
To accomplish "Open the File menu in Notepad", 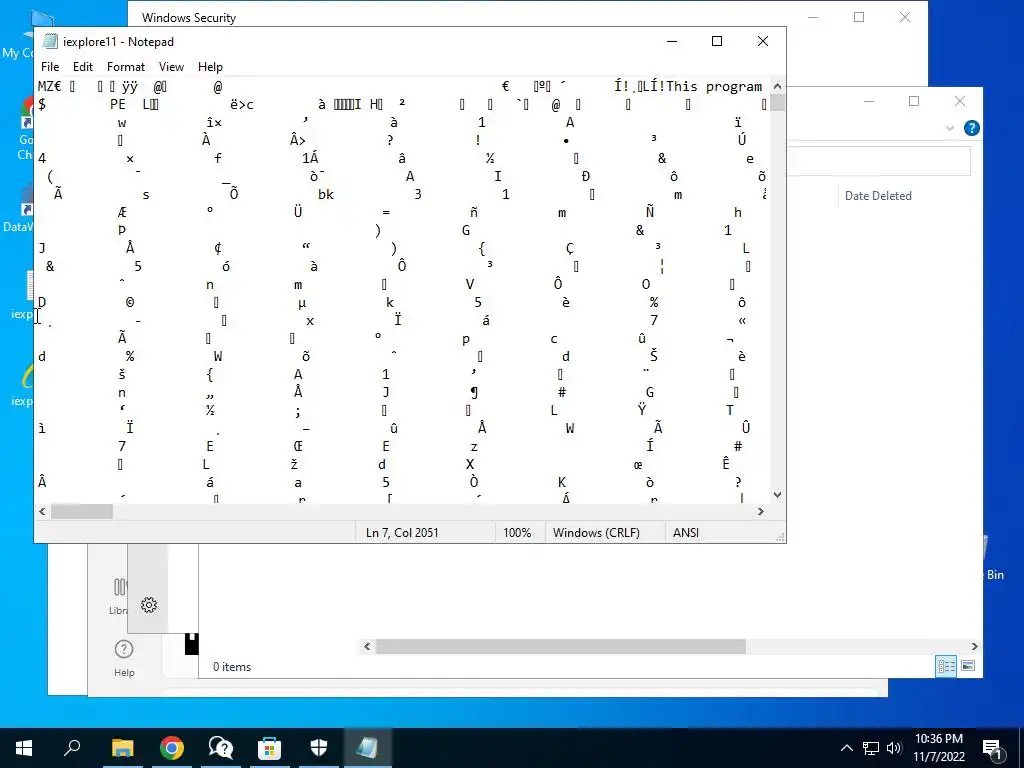I will [50, 67].
